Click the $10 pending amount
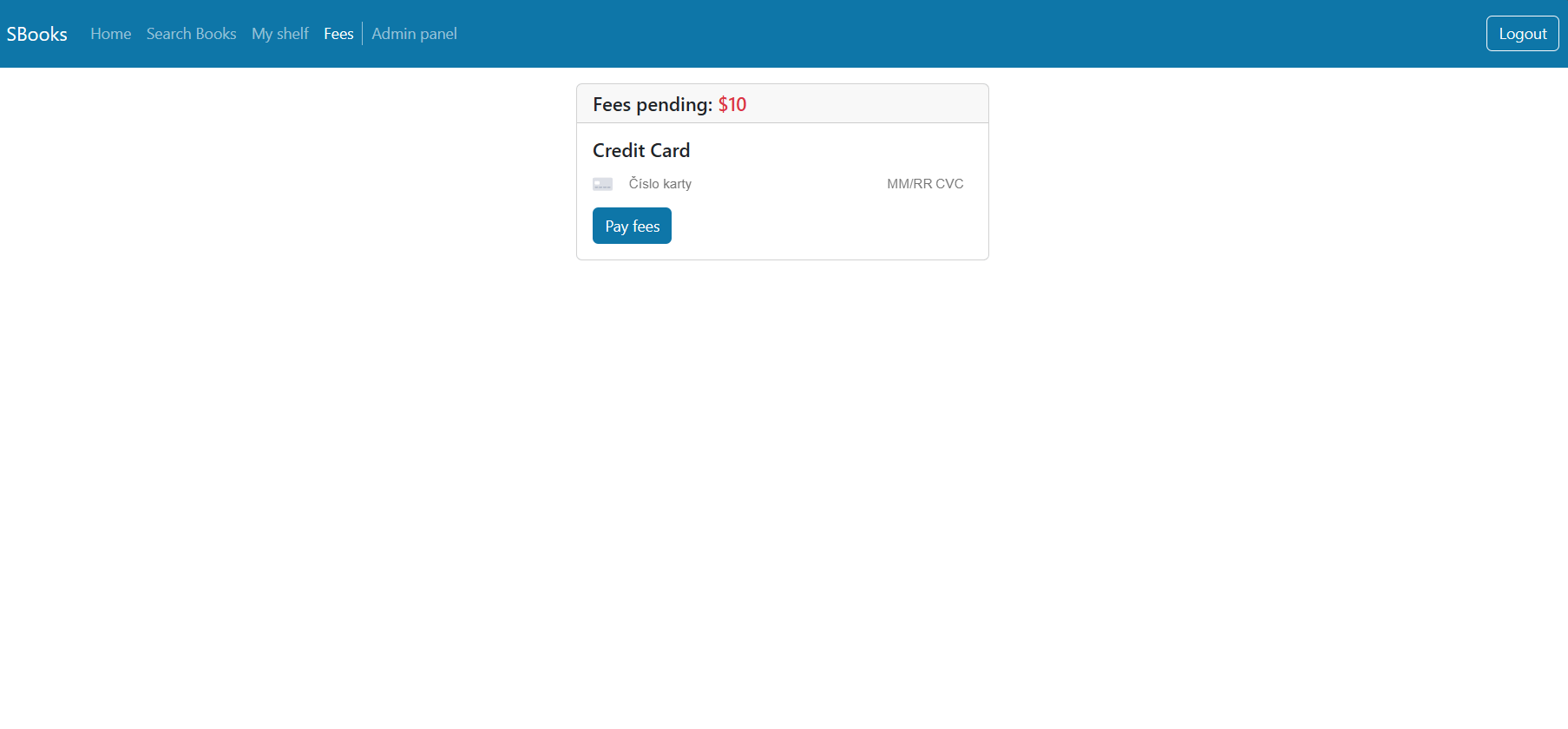The image size is (1568, 729). [x=732, y=104]
